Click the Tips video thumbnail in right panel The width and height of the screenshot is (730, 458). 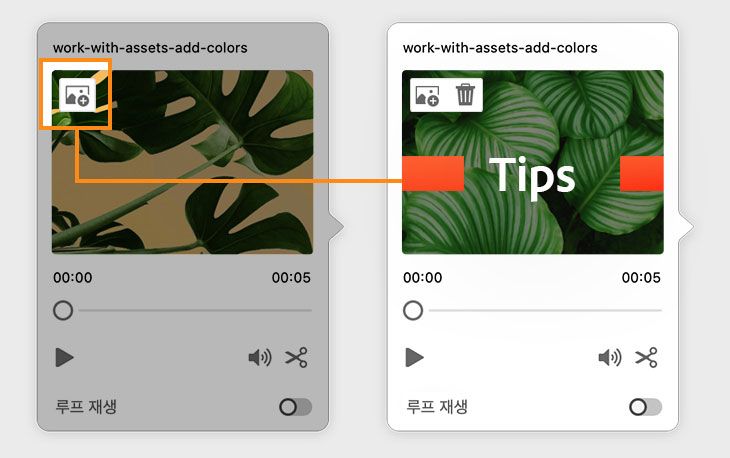point(533,162)
